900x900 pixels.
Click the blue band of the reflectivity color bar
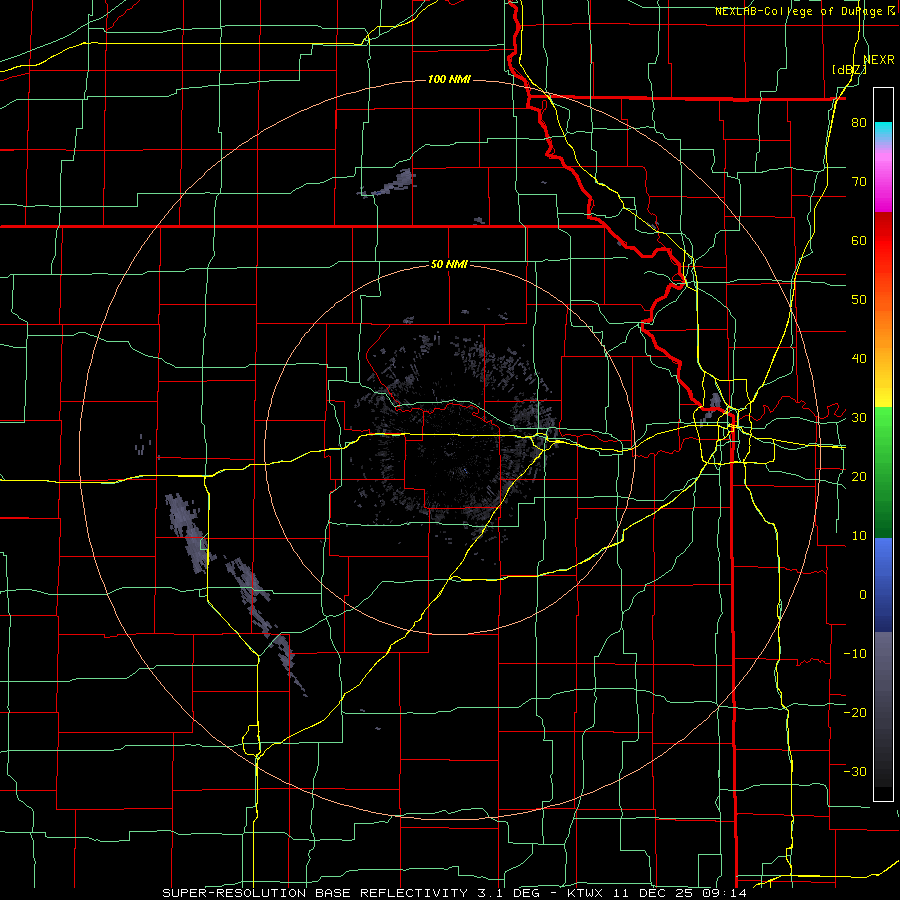[883, 585]
